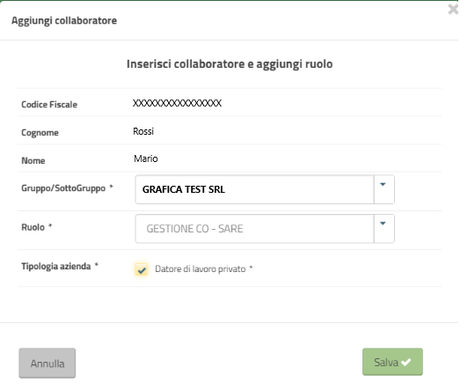Click the Aggiungi collaboratore title
468x390 pixels.
pyautogui.click(x=64, y=20)
